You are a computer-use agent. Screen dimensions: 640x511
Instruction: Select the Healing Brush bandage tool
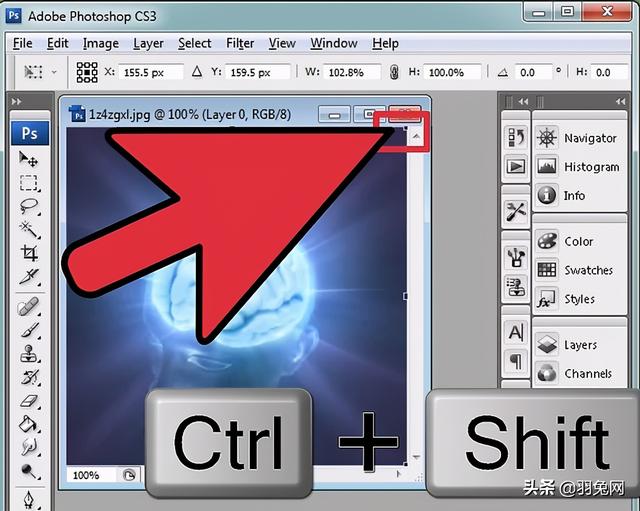29,307
